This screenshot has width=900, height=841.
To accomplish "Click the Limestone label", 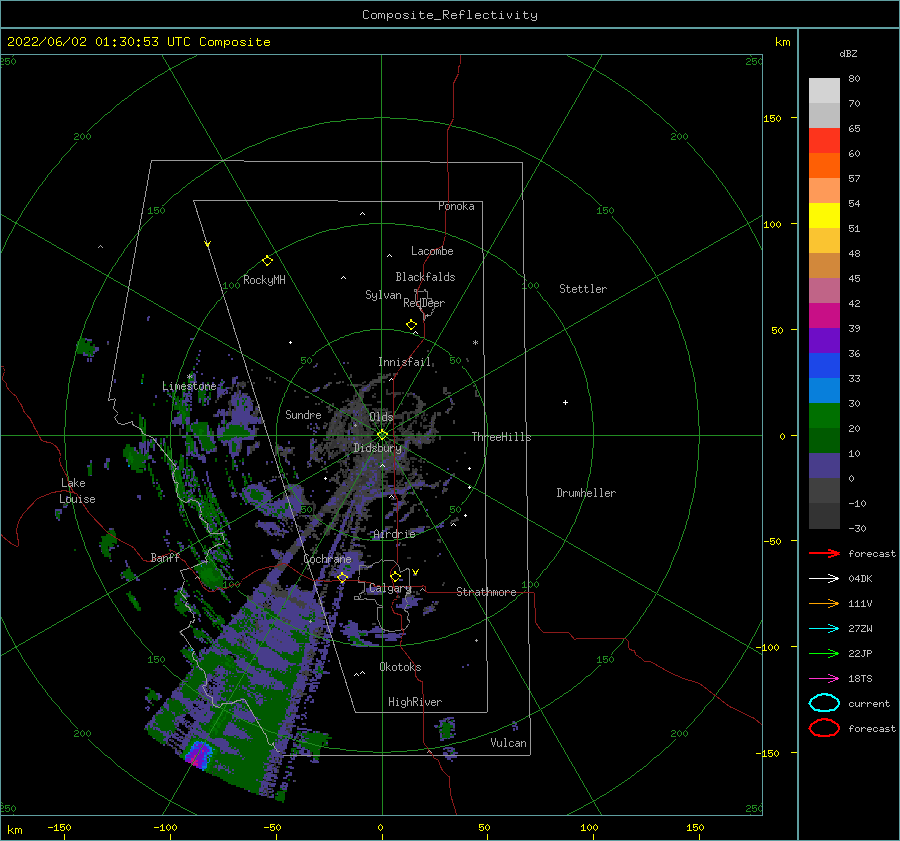I will tap(189, 386).
